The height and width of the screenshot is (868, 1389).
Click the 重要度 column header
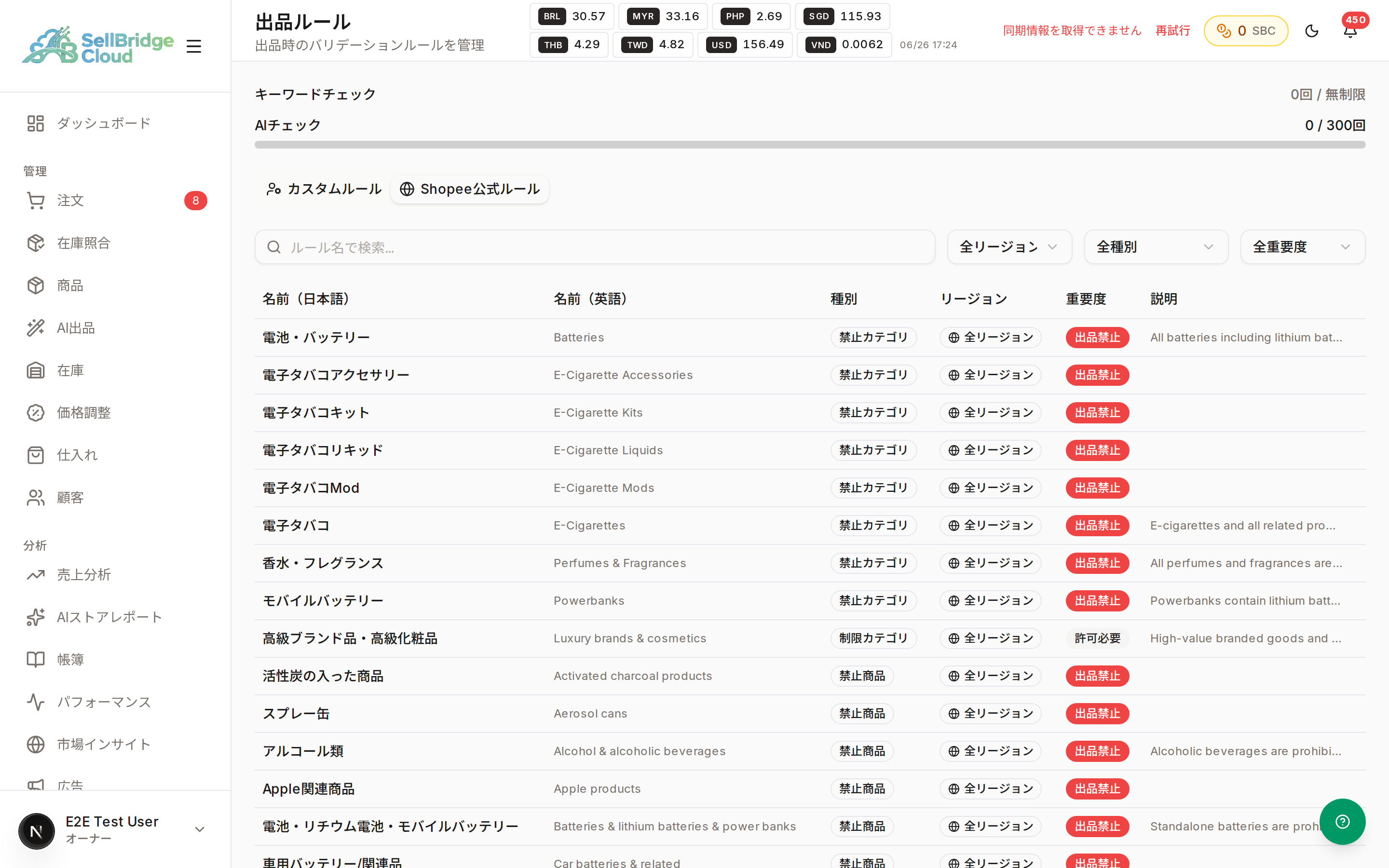click(x=1086, y=298)
